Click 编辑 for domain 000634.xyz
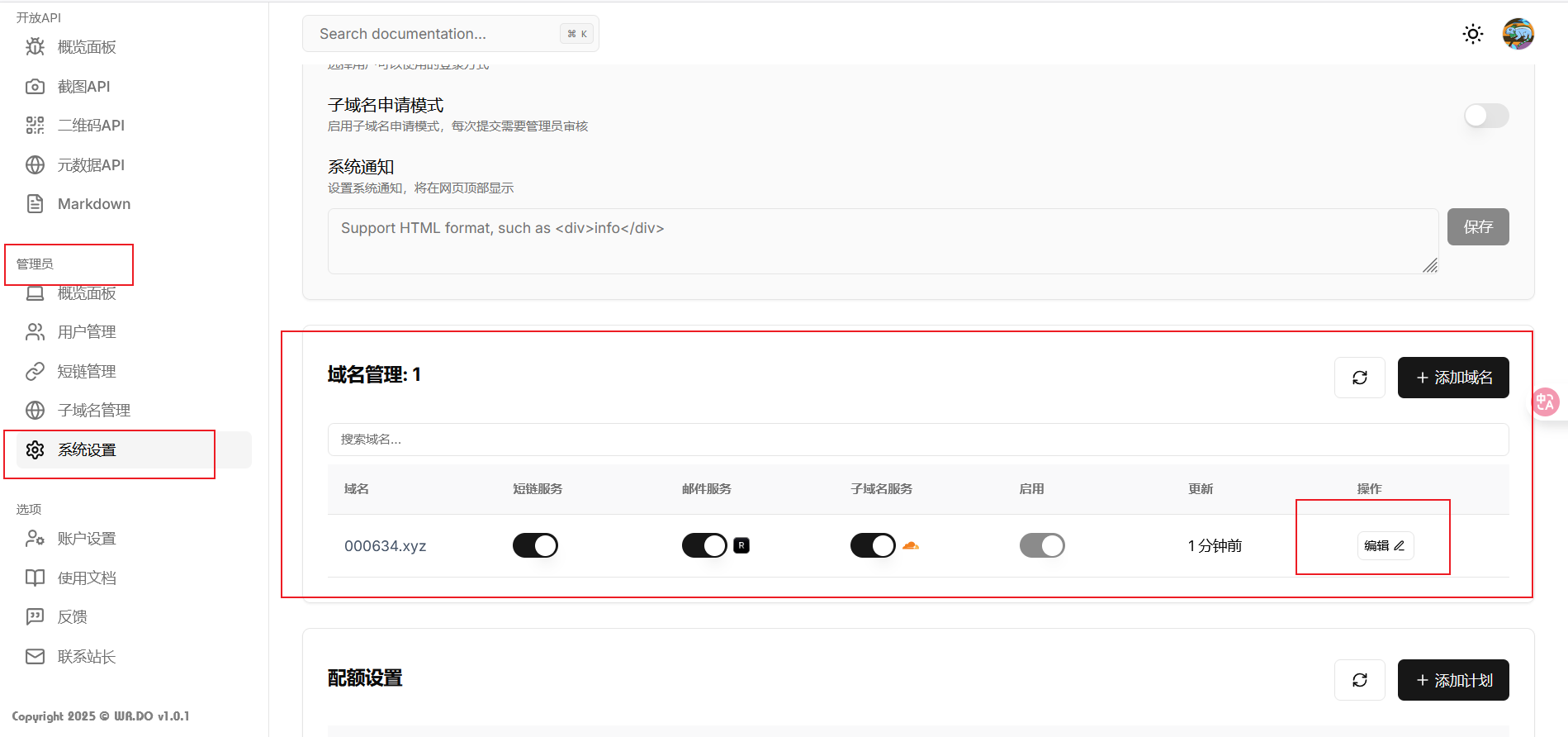 click(x=1385, y=545)
